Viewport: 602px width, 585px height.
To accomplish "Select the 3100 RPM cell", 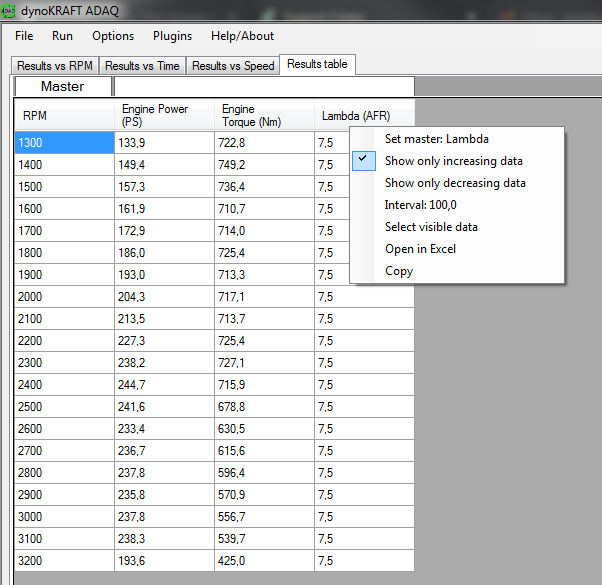I will (x=64, y=539).
